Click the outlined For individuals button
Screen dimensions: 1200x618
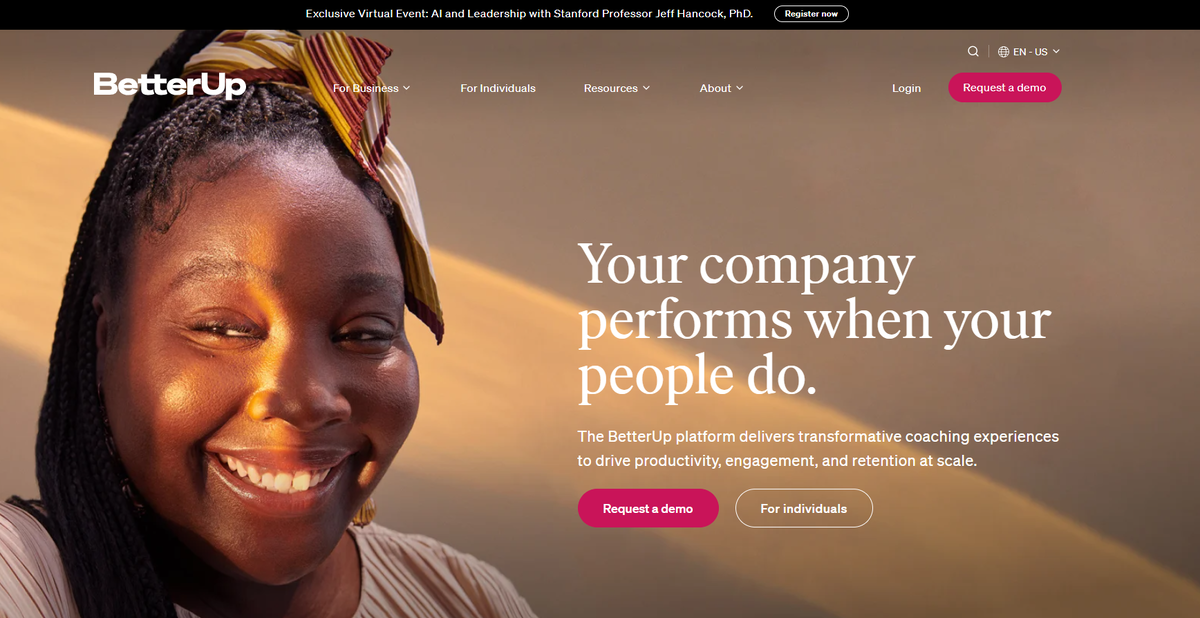(x=804, y=508)
